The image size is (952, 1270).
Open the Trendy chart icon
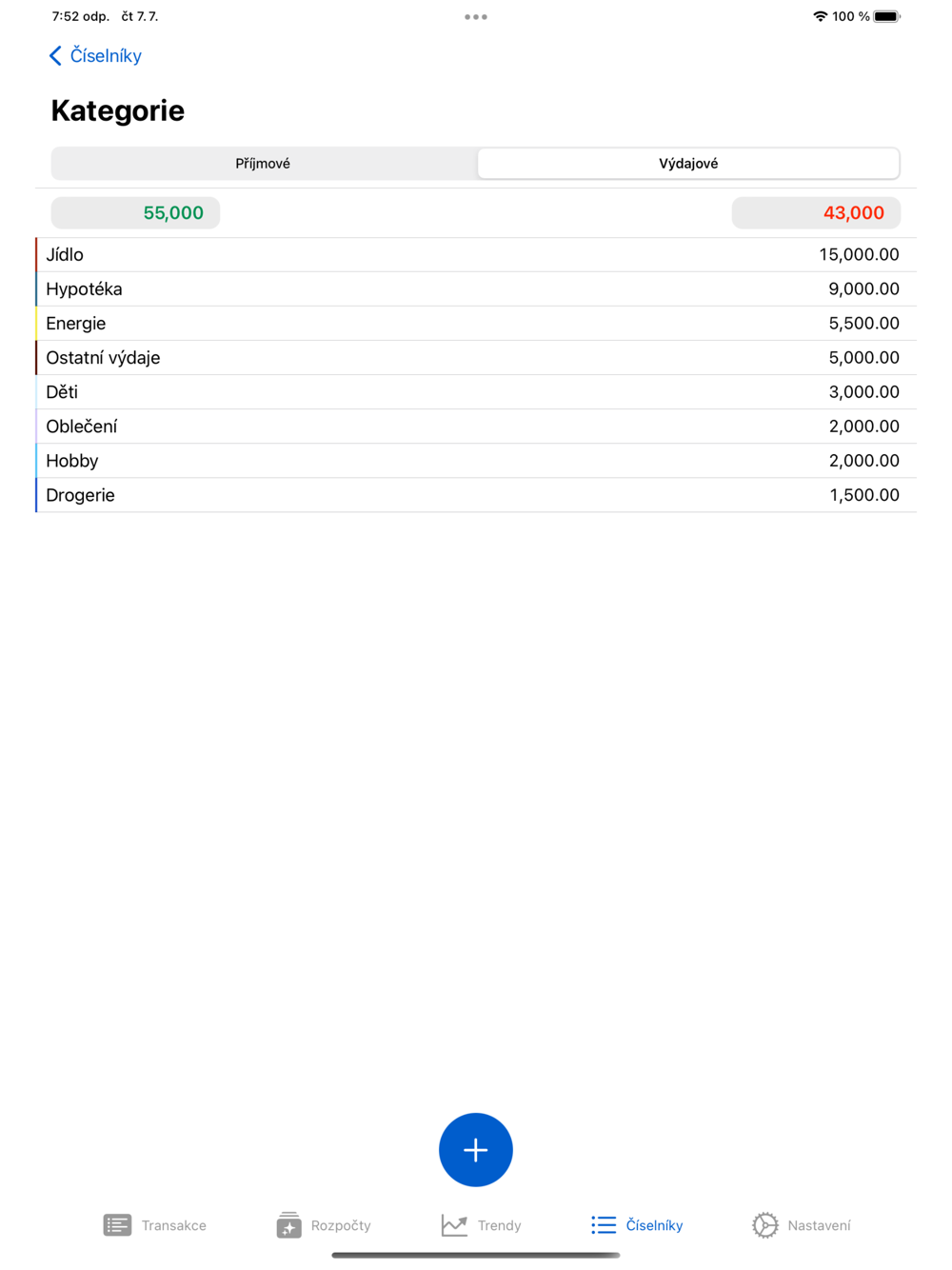tap(454, 1224)
